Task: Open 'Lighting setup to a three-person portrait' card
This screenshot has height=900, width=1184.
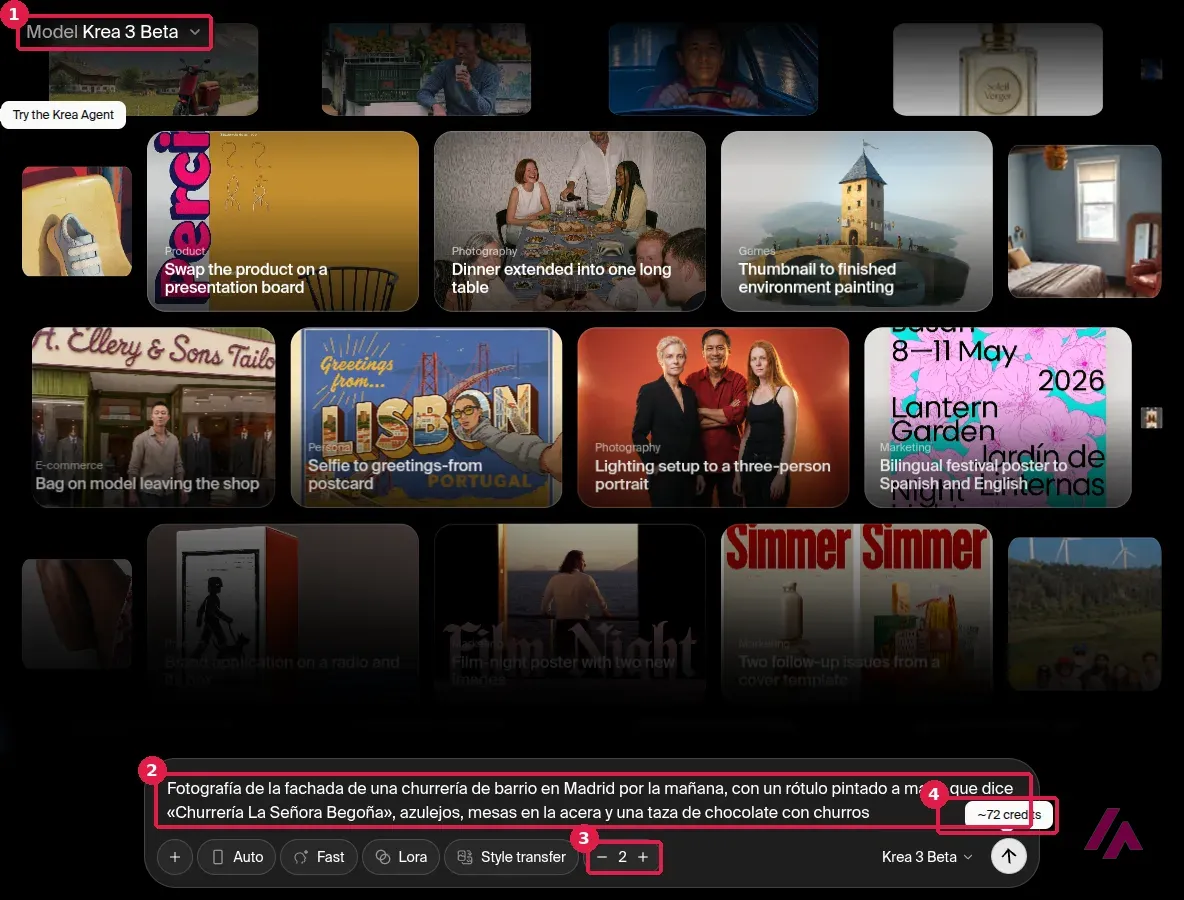Action: tap(714, 418)
